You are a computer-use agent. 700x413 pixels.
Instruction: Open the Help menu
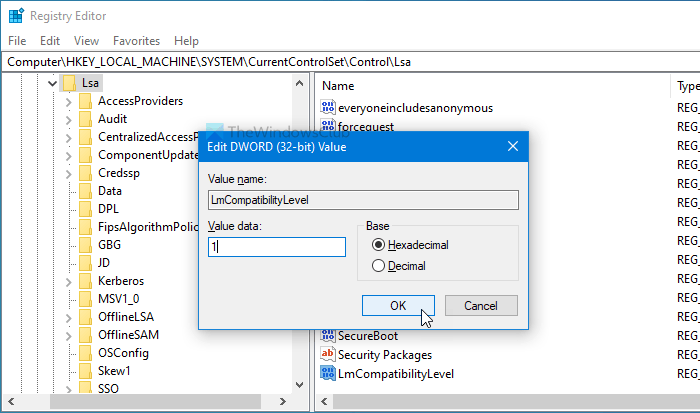point(186,41)
